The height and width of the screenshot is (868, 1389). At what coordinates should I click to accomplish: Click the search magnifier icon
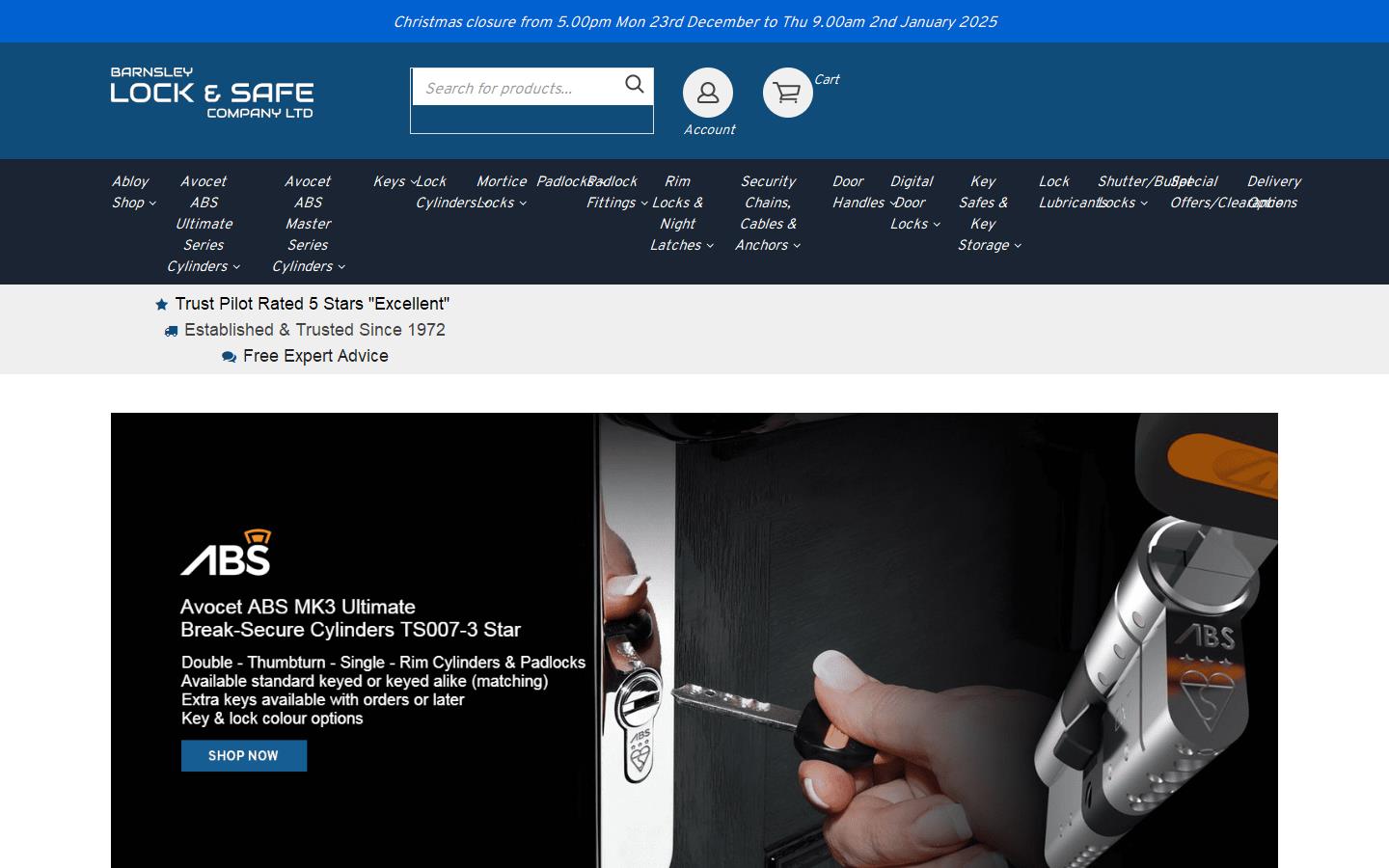[634, 85]
